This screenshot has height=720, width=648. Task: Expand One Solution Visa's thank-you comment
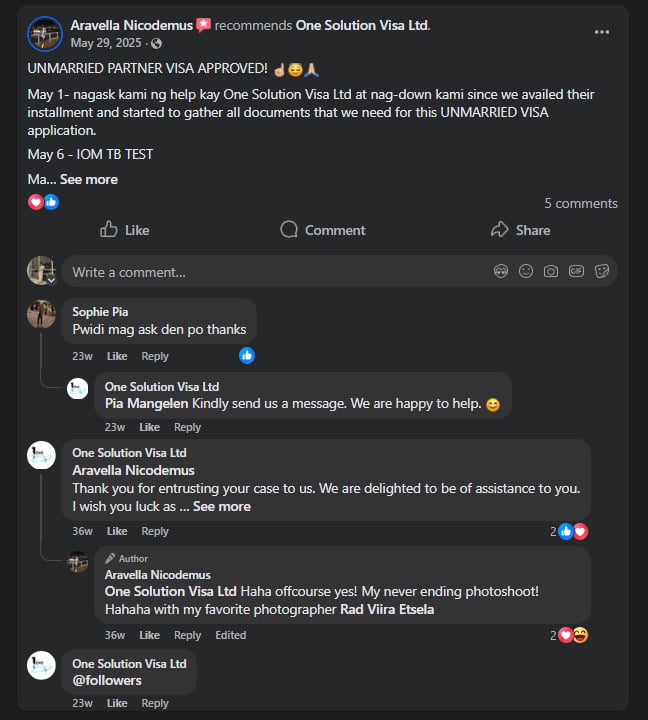point(222,506)
